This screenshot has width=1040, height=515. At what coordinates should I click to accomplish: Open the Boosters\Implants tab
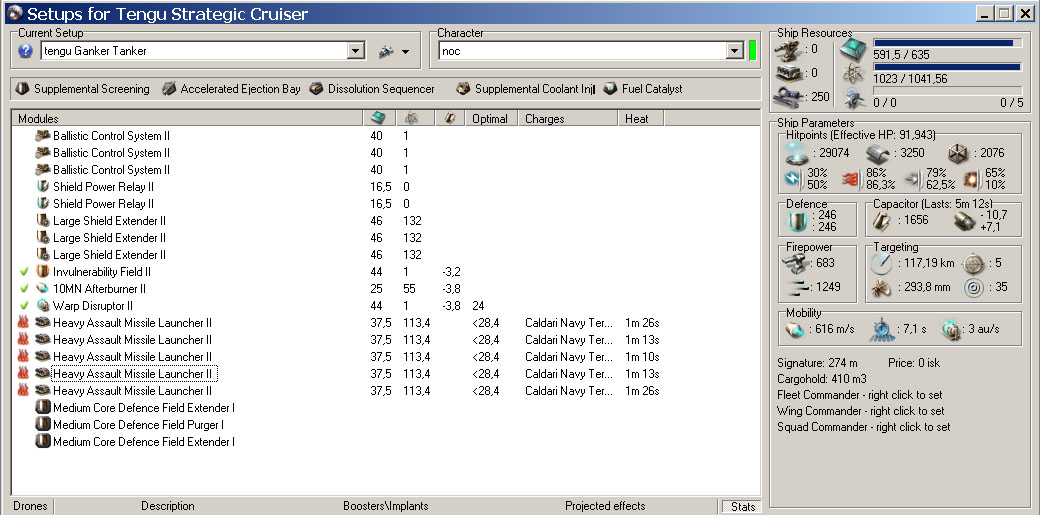[385, 506]
